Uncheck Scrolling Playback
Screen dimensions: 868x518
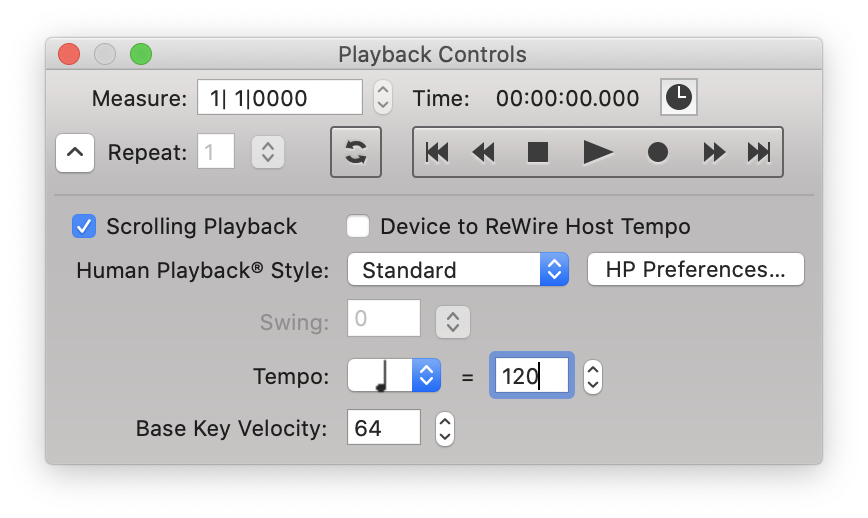(x=84, y=226)
